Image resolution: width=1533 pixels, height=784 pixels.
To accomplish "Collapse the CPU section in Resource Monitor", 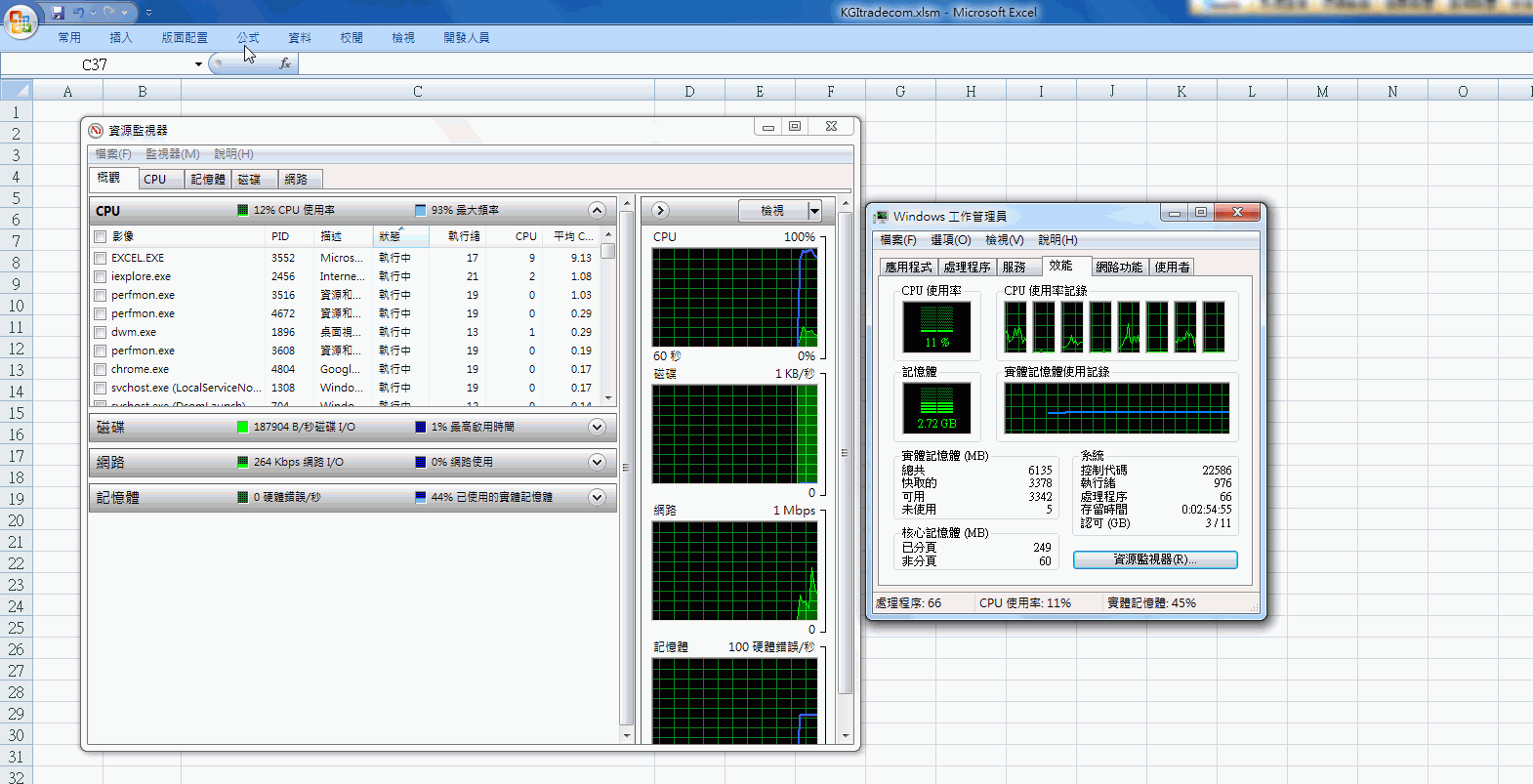I will click(597, 210).
